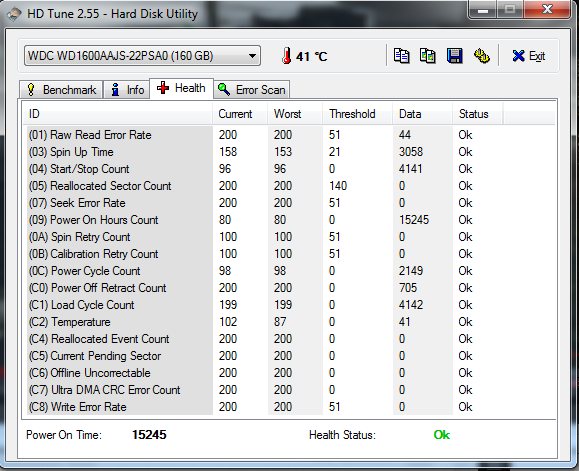Close the HD Tune window

coord(547,10)
